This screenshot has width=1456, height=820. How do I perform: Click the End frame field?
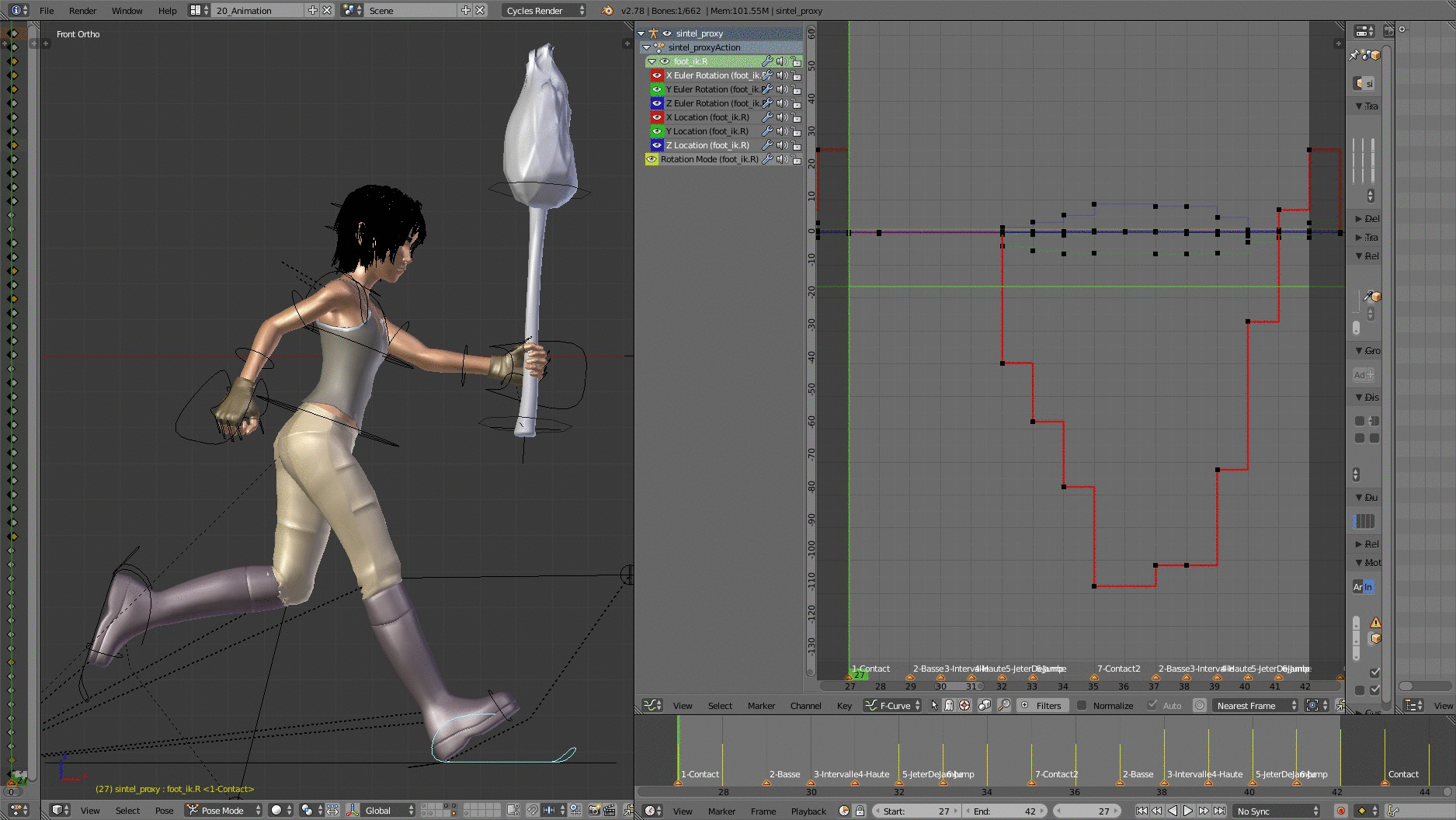(x=1004, y=811)
